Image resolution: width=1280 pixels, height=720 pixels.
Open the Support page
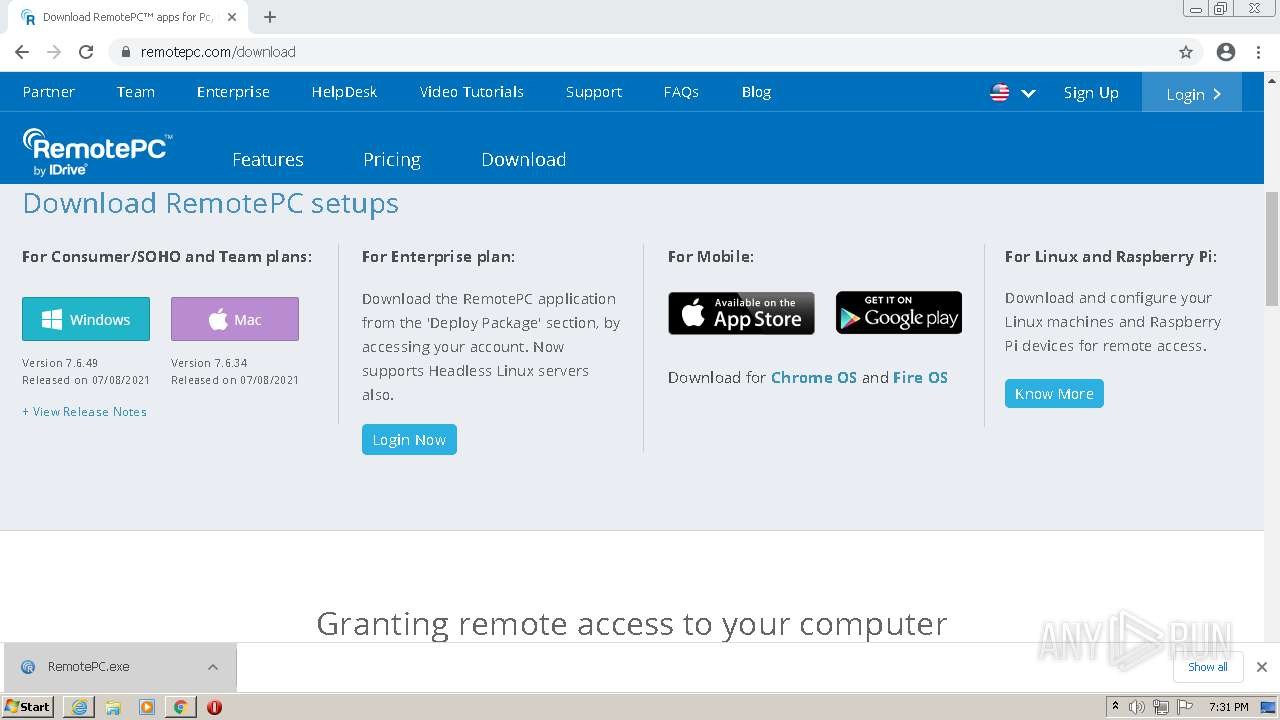tap(593, 92)
